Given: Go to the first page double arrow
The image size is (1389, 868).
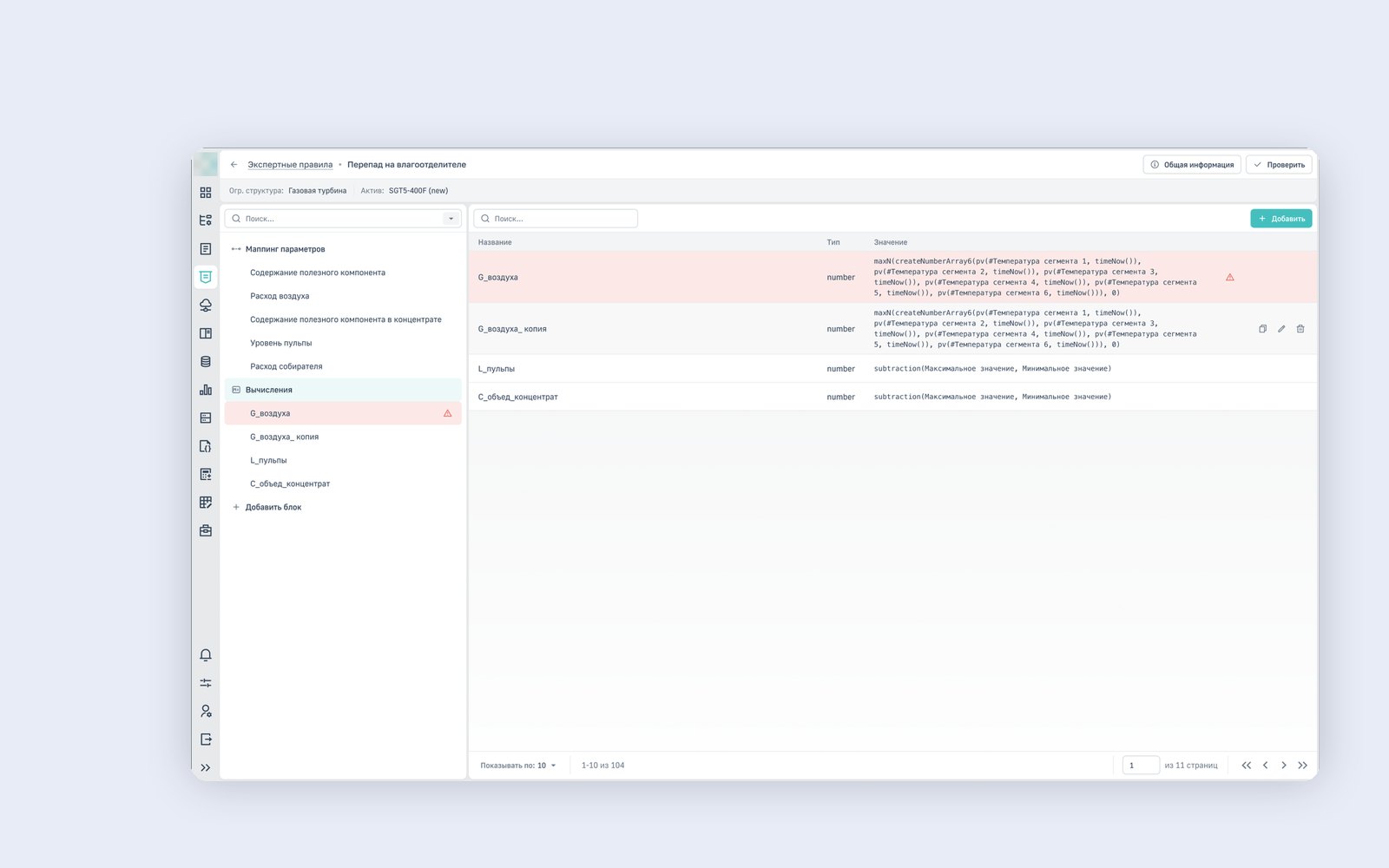Looking at the screenshot, I should [1247, 766].
